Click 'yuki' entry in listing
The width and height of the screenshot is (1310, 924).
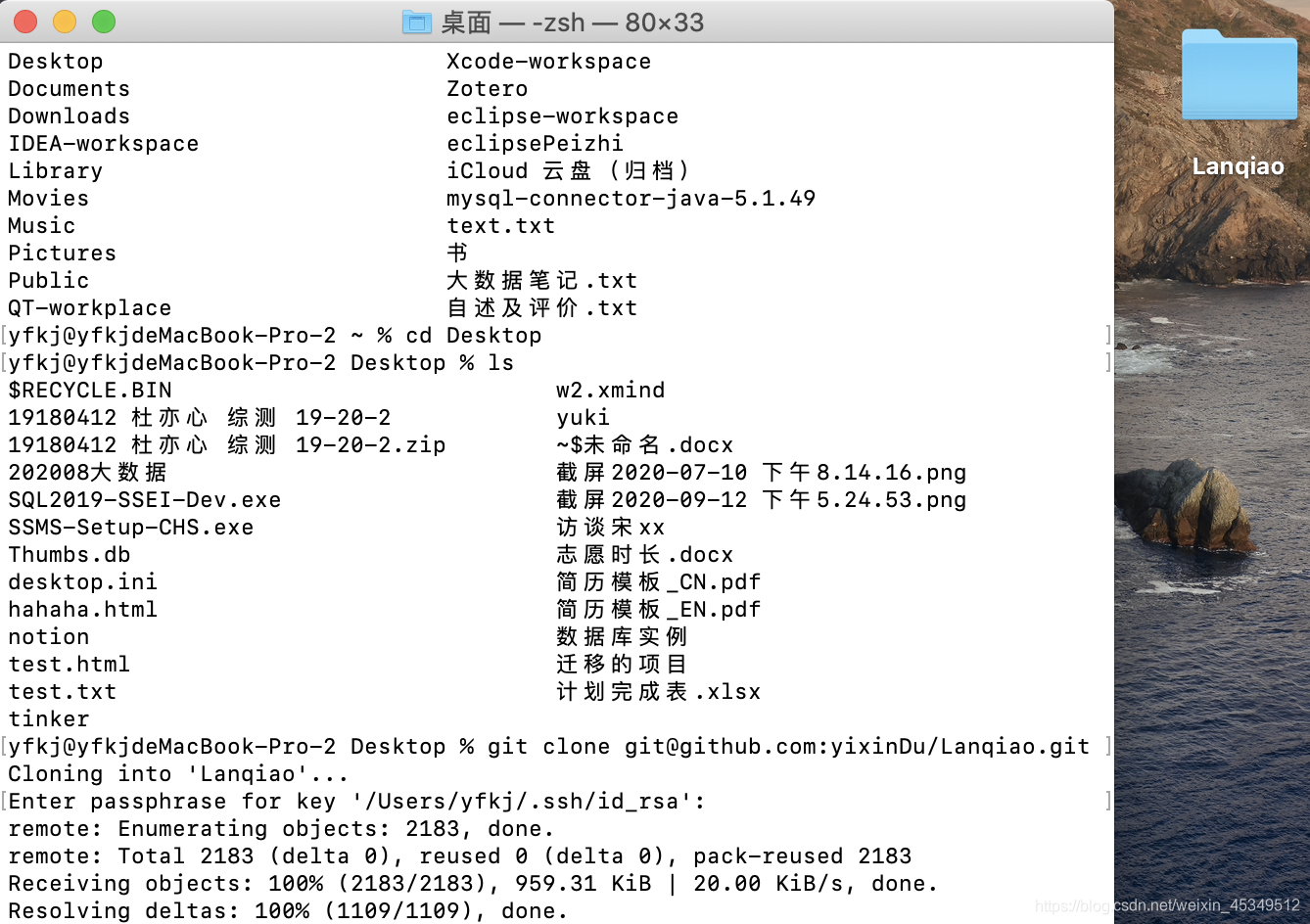click(583, 417)
